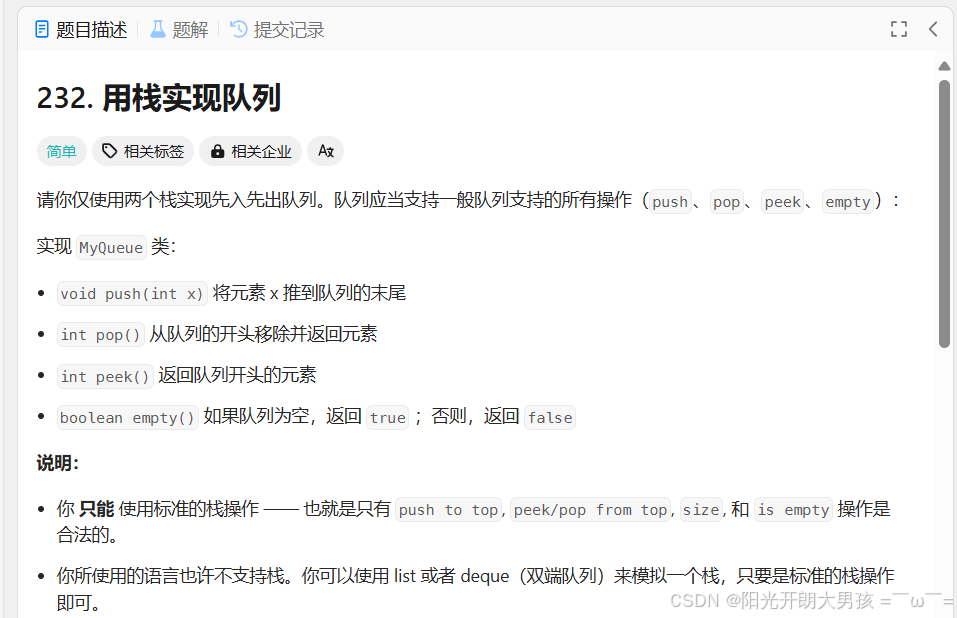Click the translation language icon button
The image size is (957, 618).
coord(325,151)
